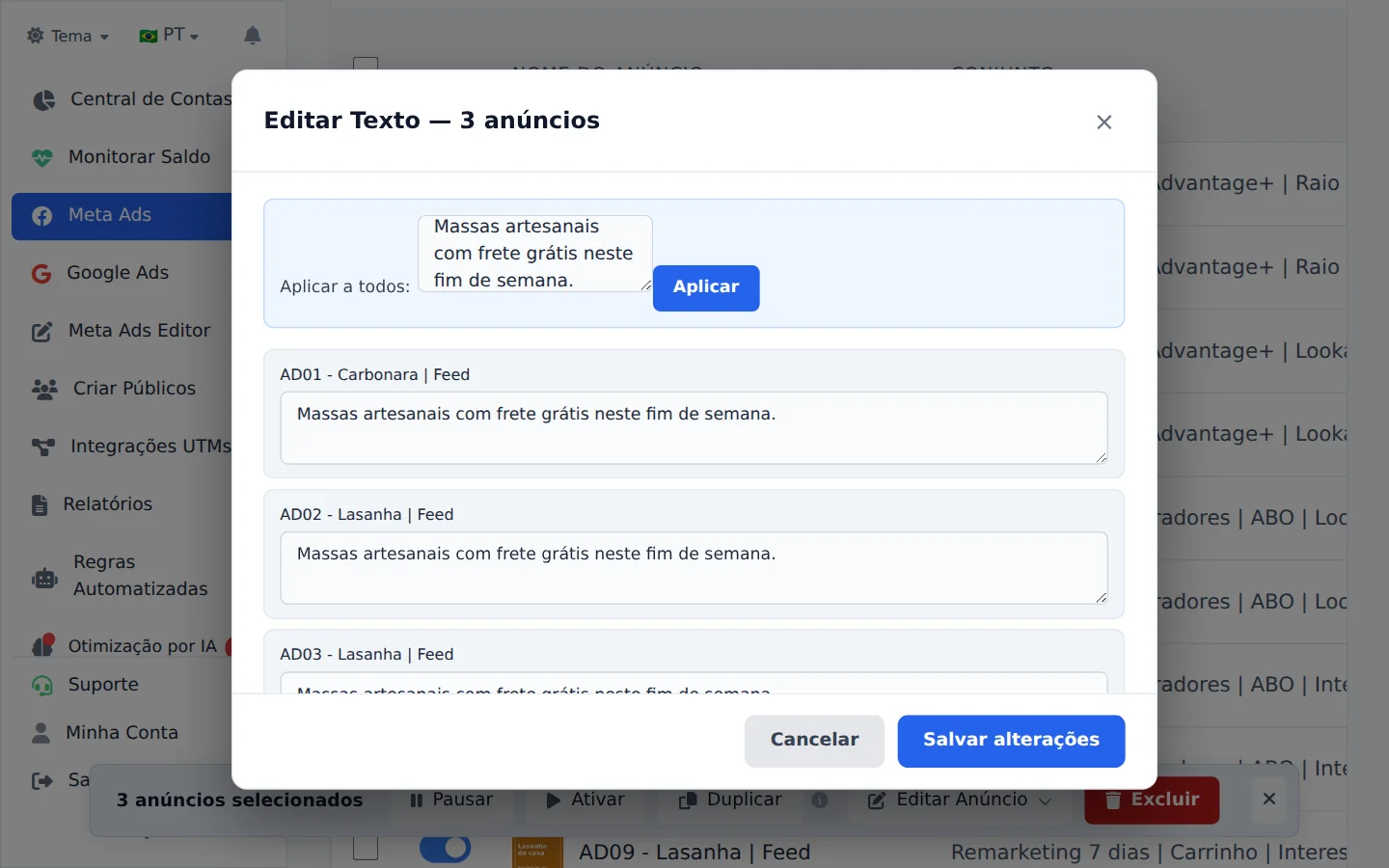Click the Meta Ads Editor pencil icon
Image resolution: width=1389 pixels, height=868 pixels.
coord(42,332)
